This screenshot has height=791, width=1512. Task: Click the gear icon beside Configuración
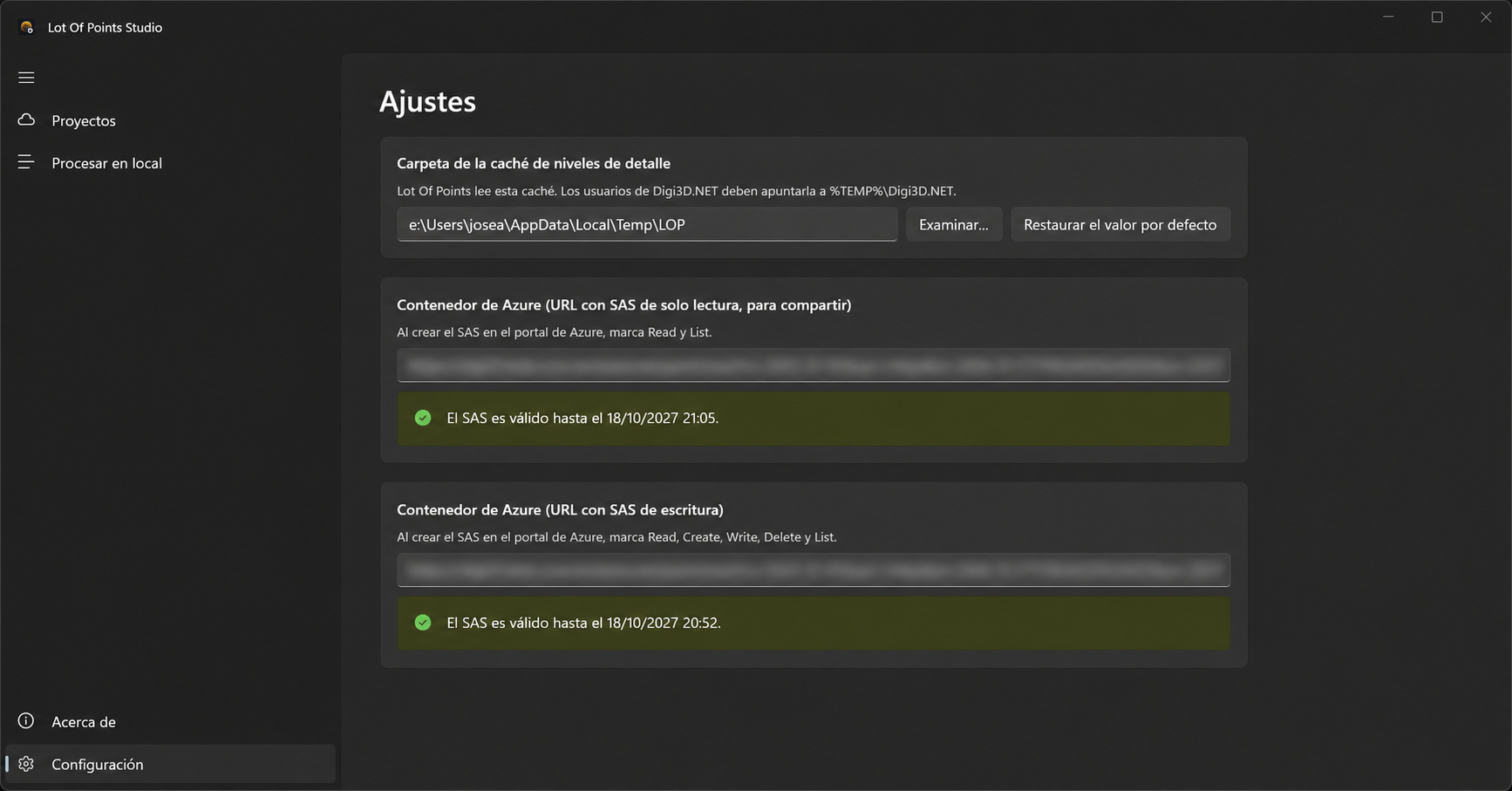pos(26,764)
